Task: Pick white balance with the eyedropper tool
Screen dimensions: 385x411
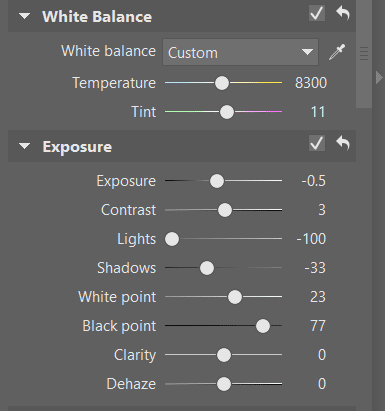Action: pos(337,52)
